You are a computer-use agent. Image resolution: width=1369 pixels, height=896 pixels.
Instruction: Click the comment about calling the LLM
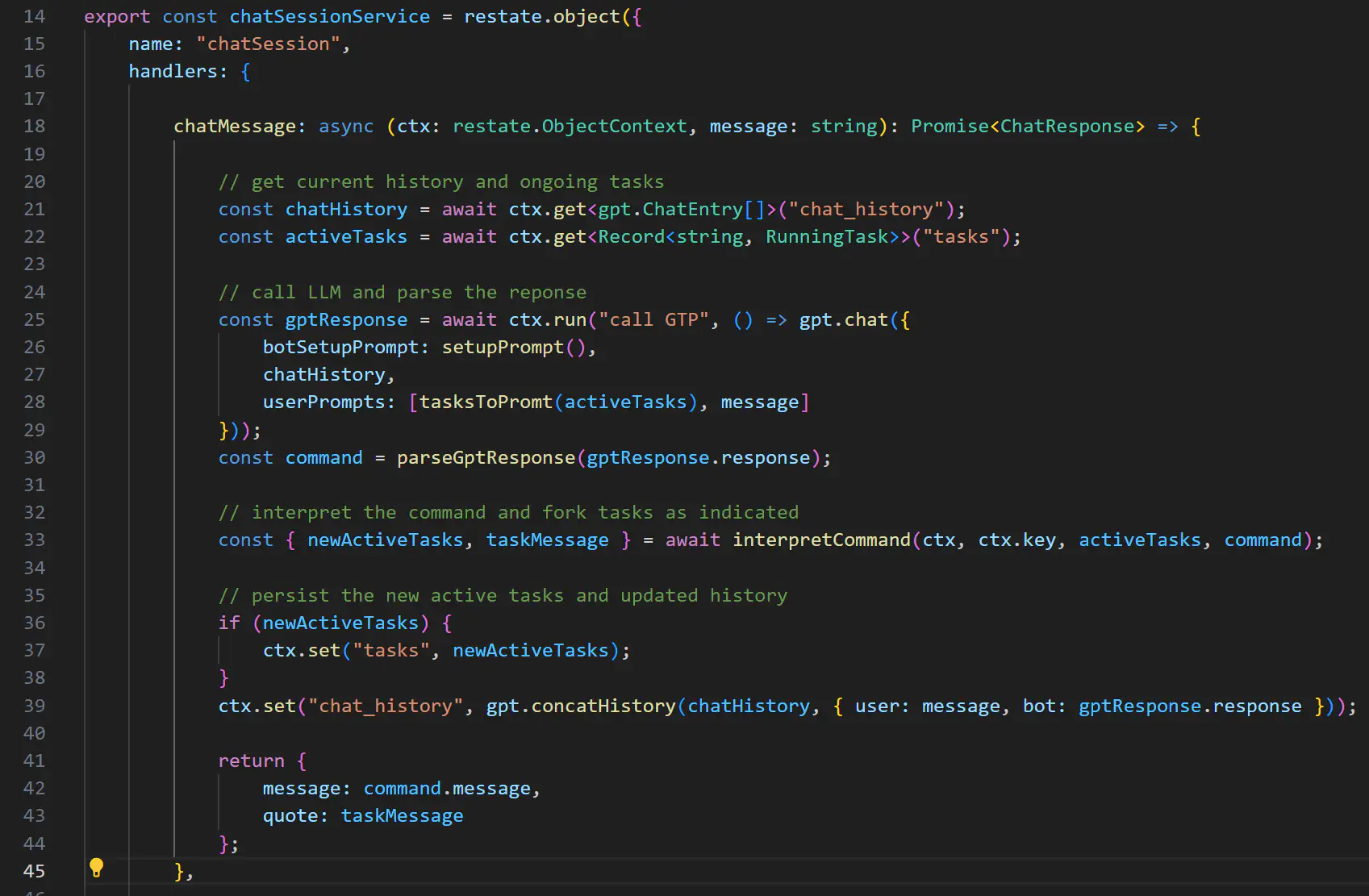click(403, 291)
